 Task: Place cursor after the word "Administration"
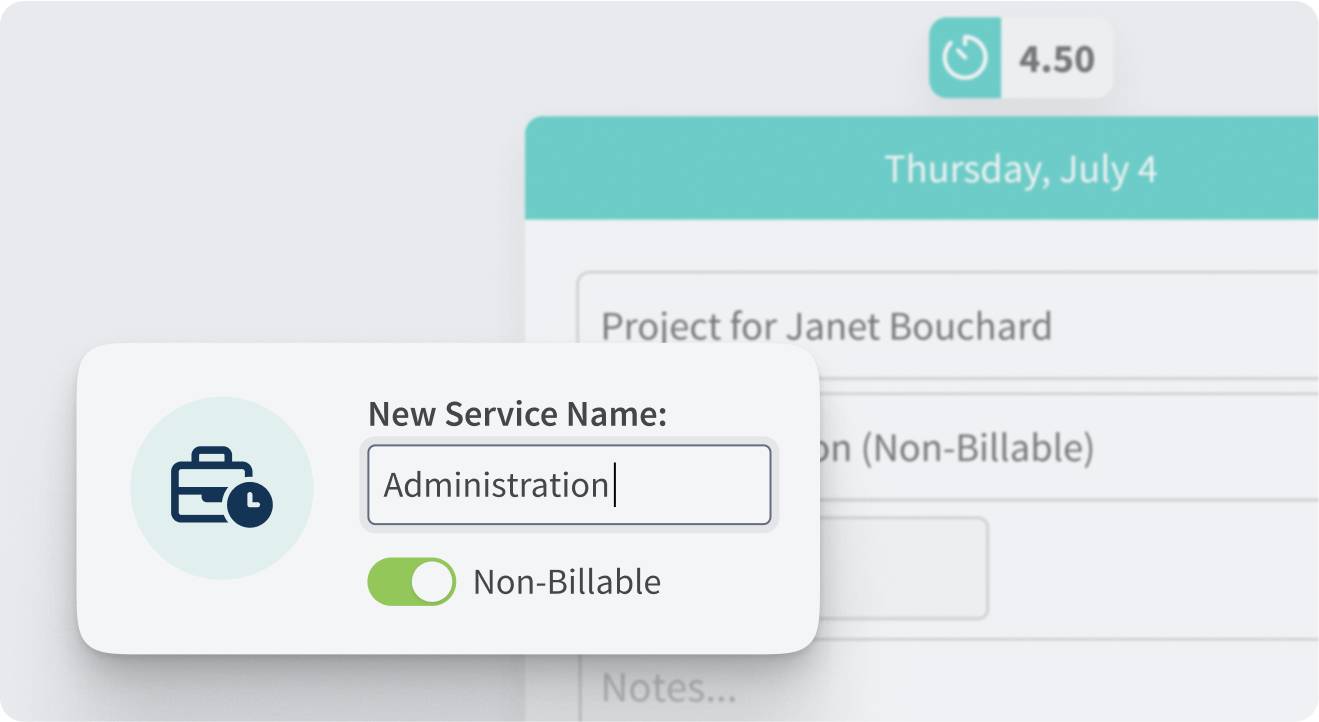pos(612,485)
